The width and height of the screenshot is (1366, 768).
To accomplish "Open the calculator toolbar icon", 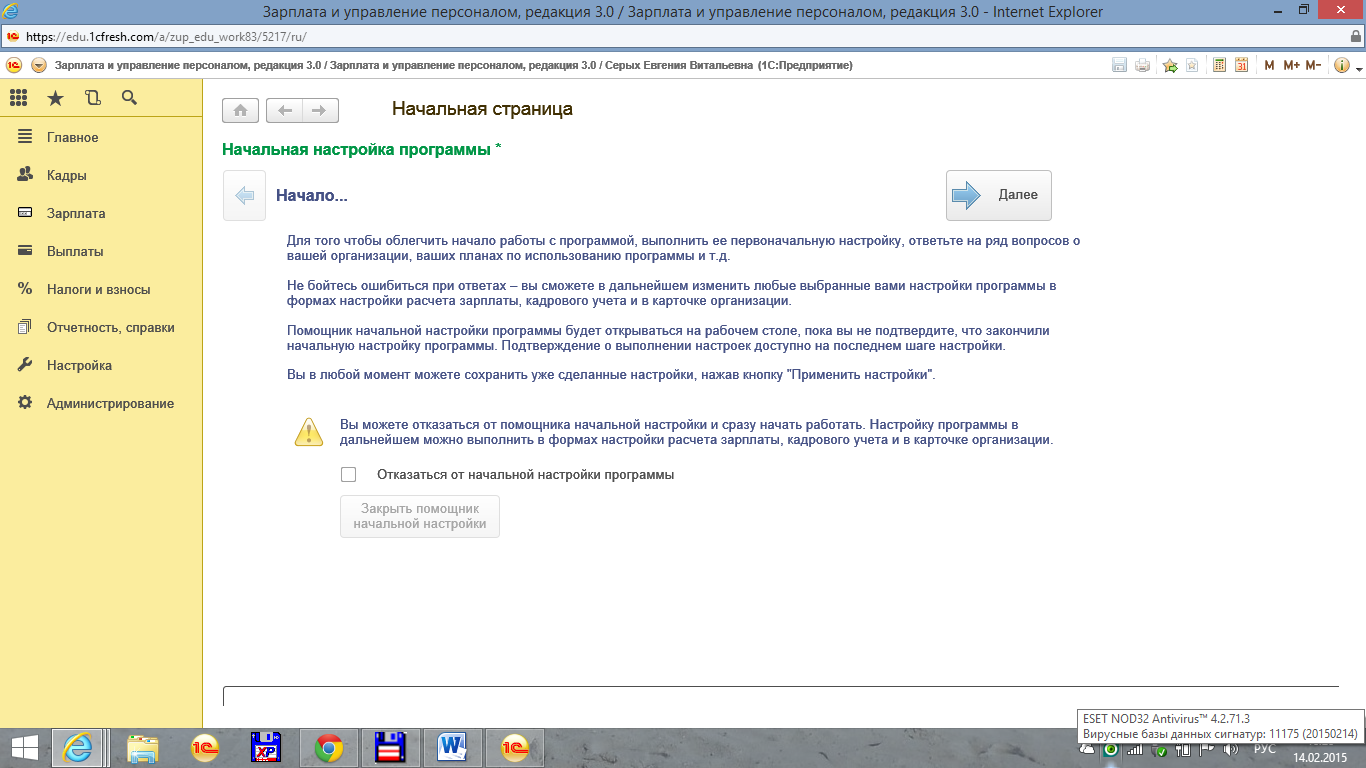I will [x=1219, y=65].
